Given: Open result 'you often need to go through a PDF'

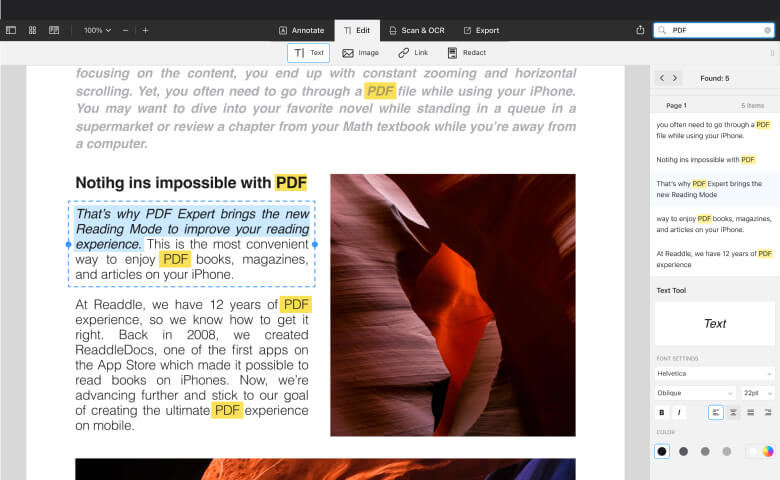Looking at the screenshot, I should [x=714, y=130].
